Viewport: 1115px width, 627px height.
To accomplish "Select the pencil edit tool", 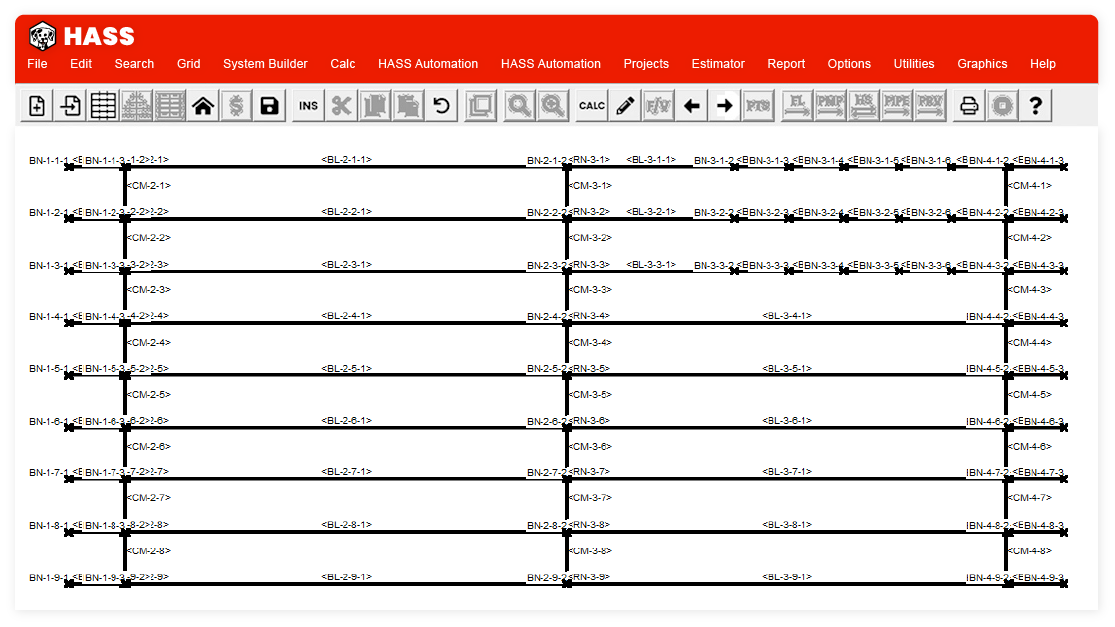I will 625,106.
